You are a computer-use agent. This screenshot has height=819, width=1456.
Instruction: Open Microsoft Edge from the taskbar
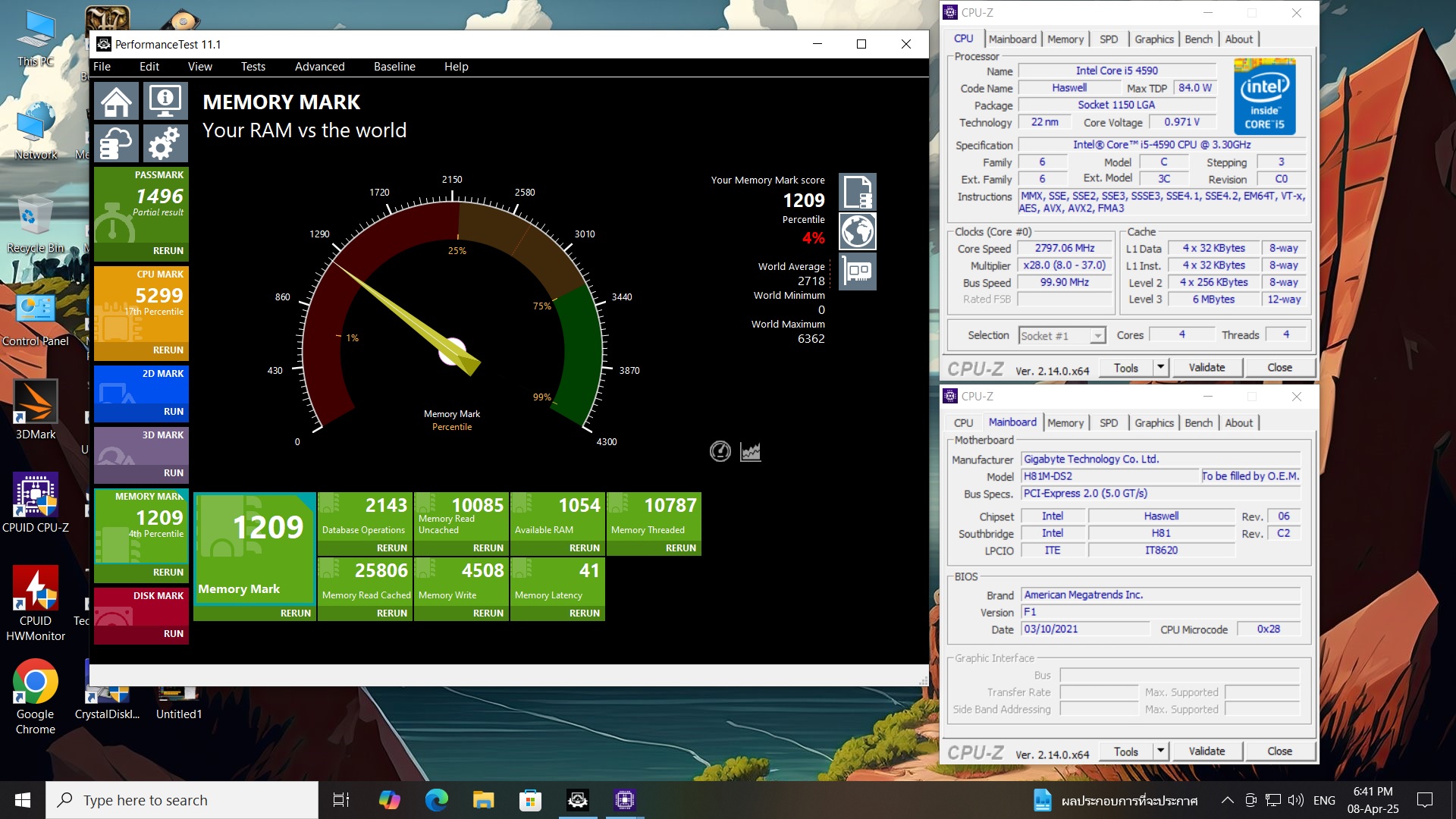437,800
